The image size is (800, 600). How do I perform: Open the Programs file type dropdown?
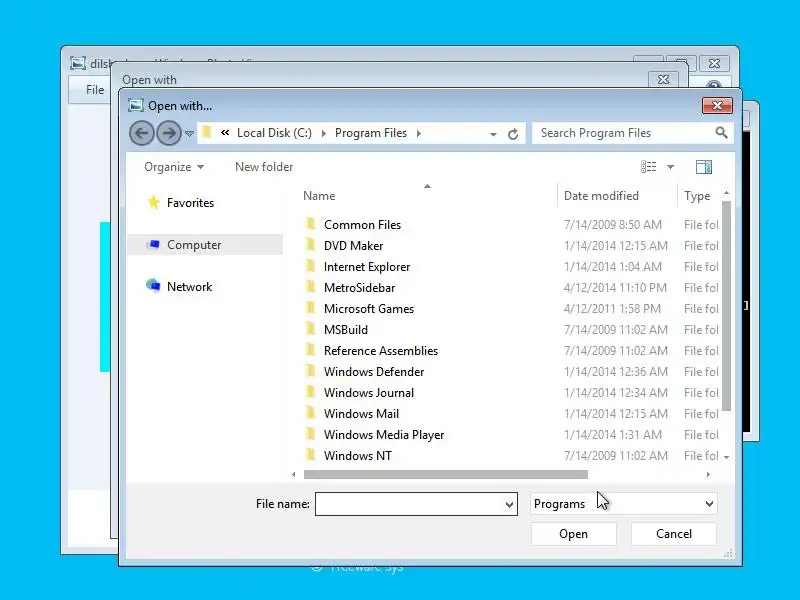click(623, 504)
